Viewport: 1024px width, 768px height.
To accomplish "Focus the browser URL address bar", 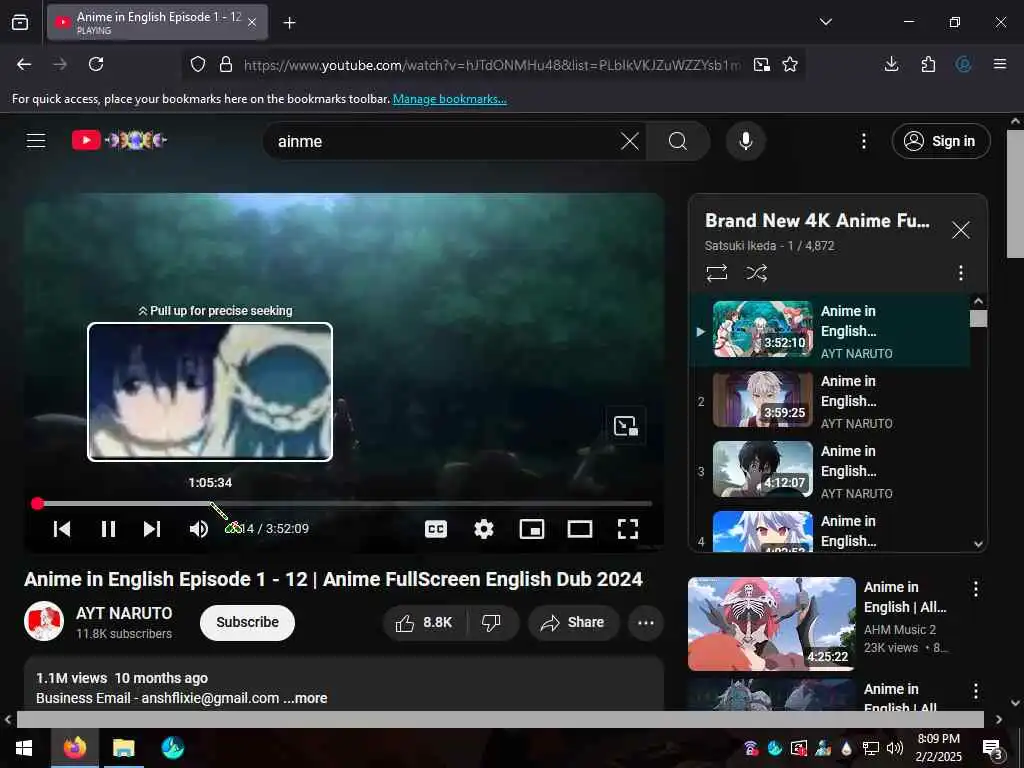I will pos(491,65).
